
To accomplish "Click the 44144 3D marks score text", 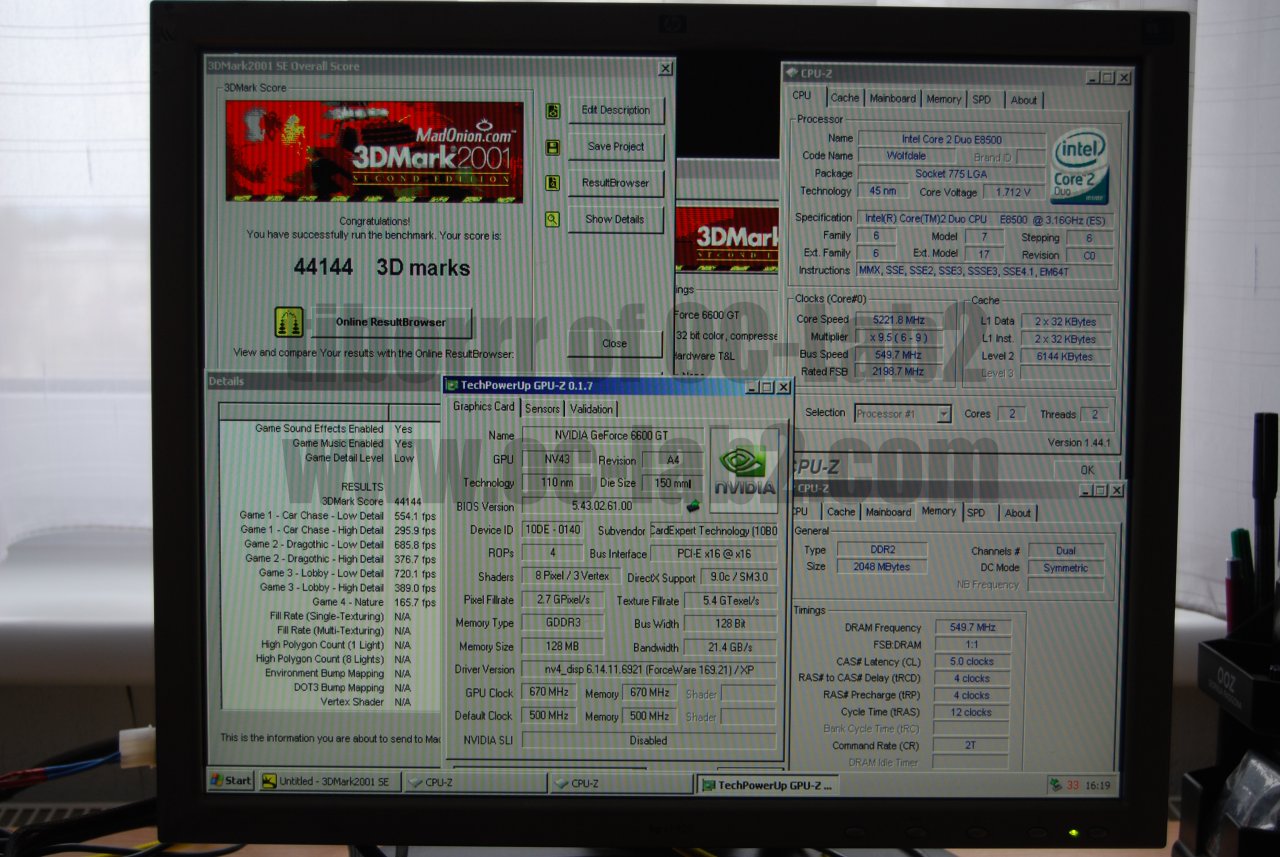I will pos(382,268).
